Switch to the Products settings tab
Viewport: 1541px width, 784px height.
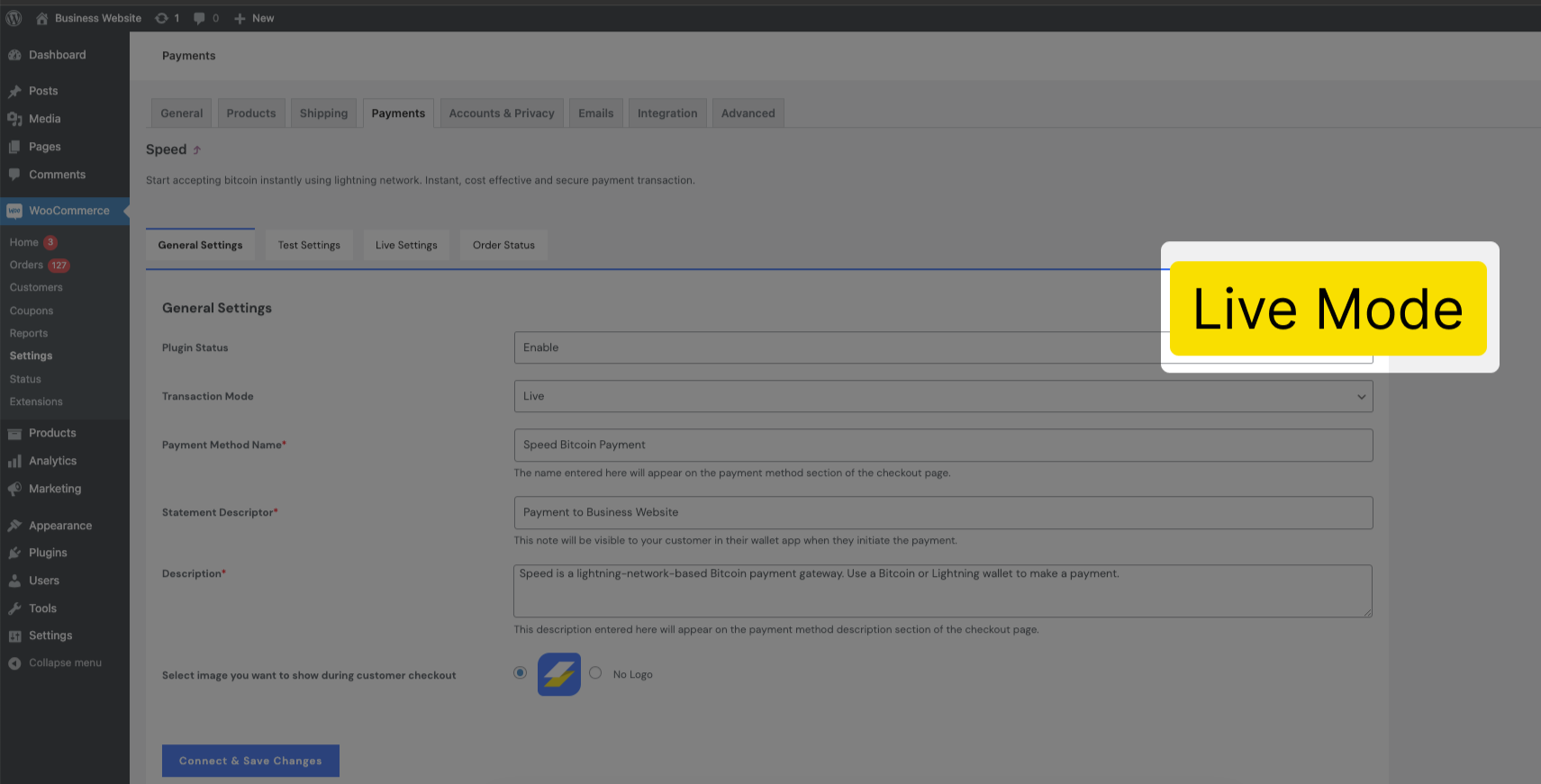tap(251, 113)
